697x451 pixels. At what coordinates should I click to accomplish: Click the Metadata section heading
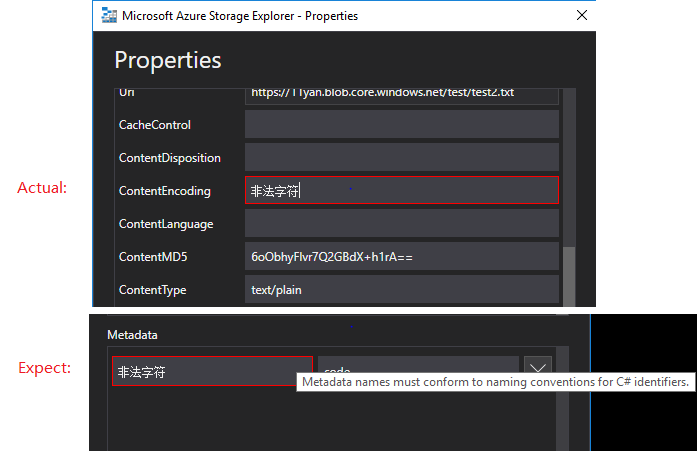click(x=132, y=335)
